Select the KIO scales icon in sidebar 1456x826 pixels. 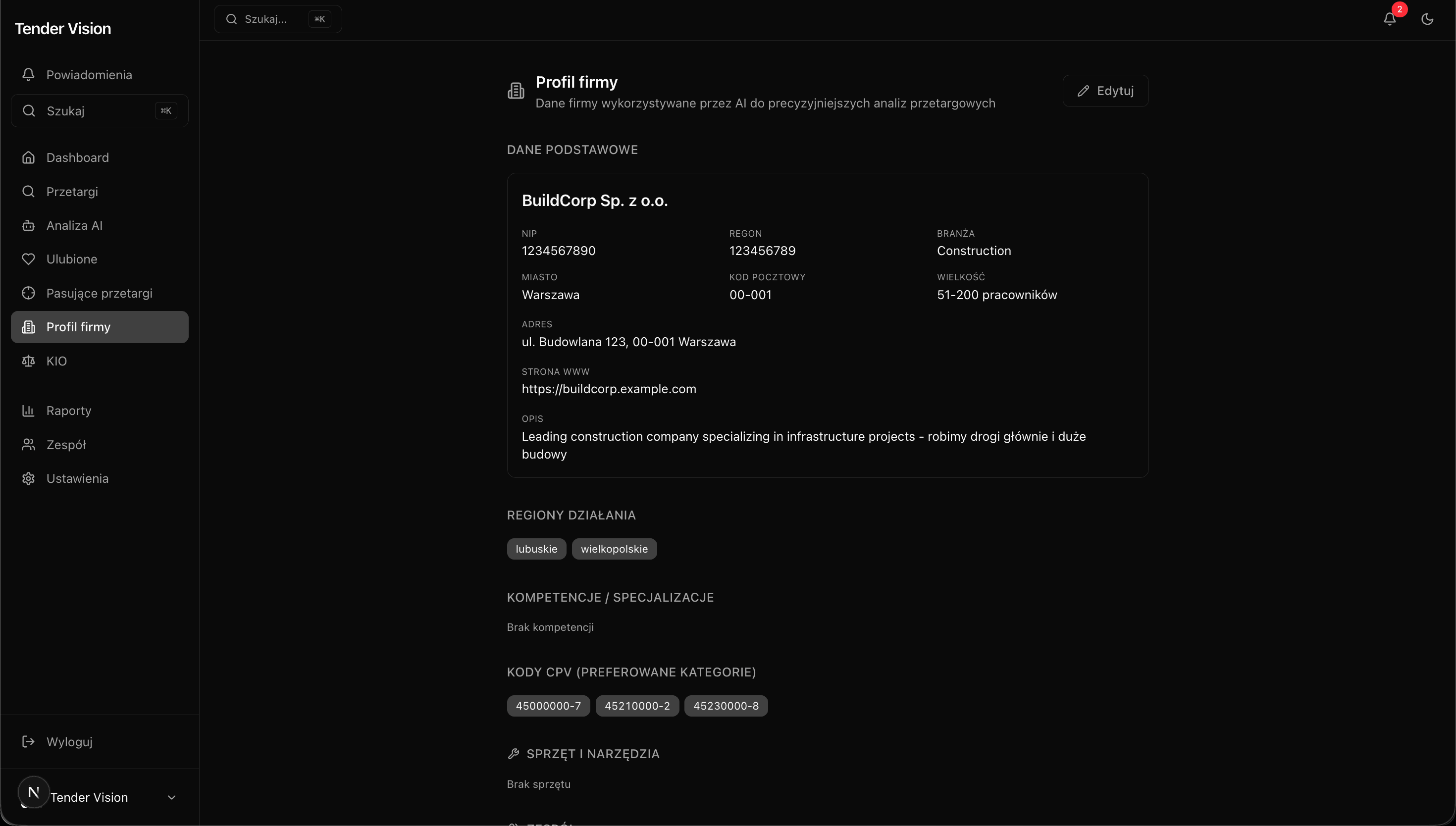tap(28, 361)
